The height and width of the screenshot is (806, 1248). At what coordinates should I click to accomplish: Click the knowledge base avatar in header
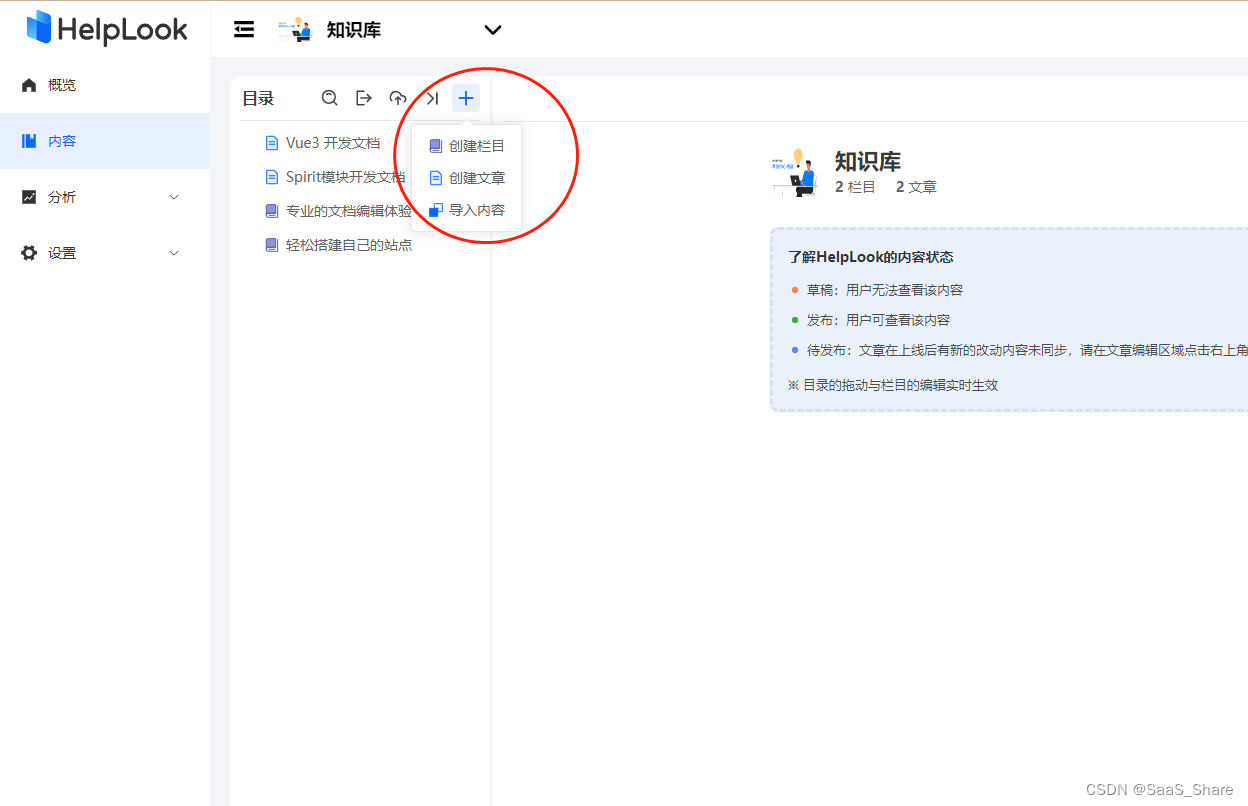click(x=295, y=30)
